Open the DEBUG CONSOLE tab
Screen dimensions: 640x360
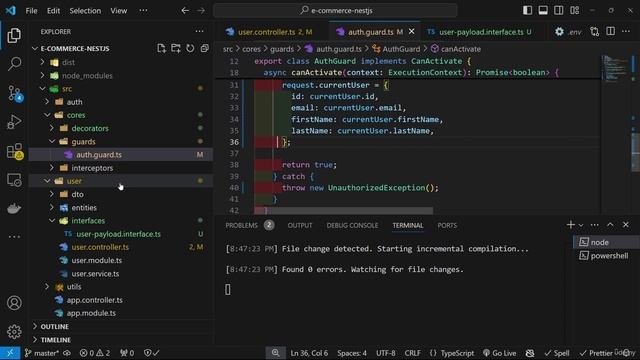[352, 225]
